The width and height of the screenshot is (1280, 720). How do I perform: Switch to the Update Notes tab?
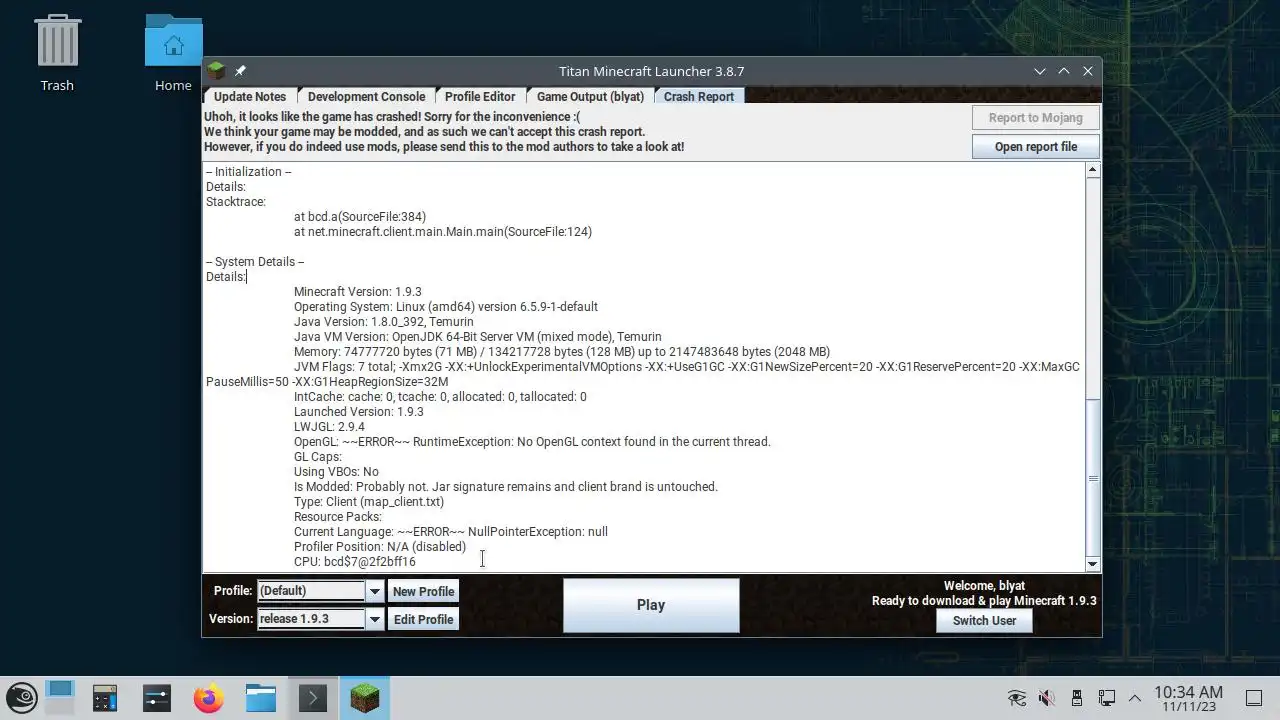(x=250, y=96)
